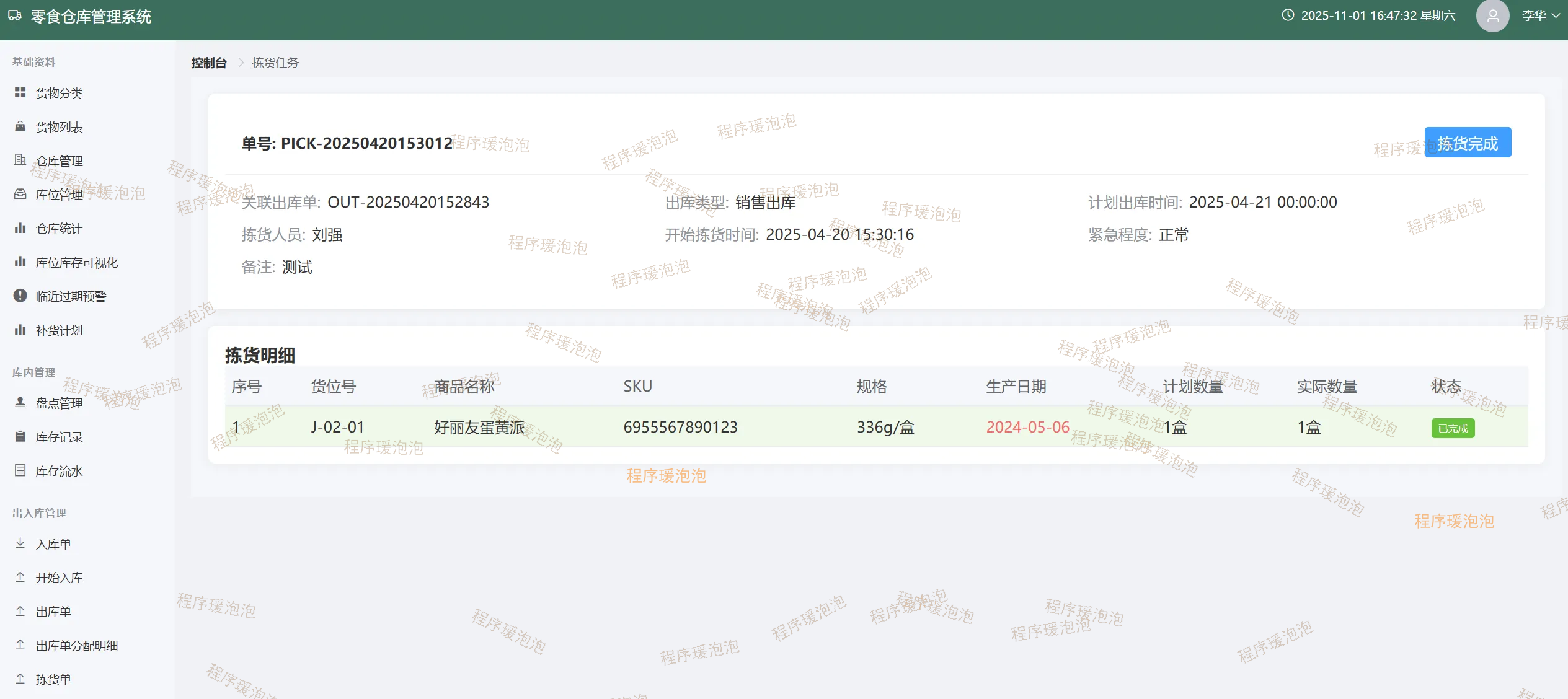
Task: Click the 货物列表 bag icon
Action: [20, 126]
